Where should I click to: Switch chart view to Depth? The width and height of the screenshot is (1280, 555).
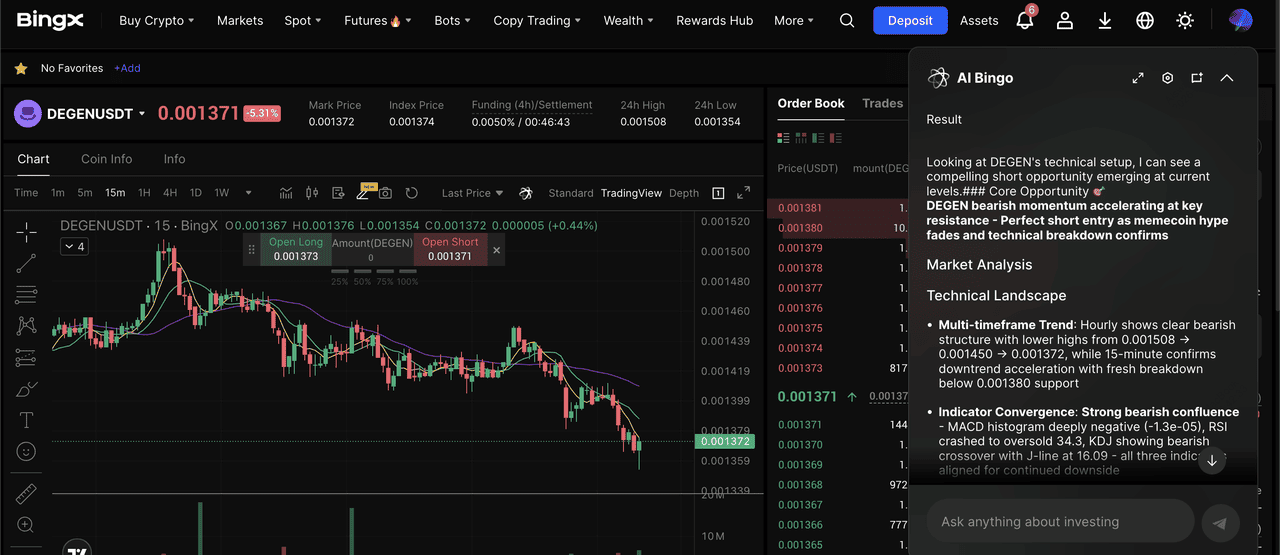click(684, 193)
